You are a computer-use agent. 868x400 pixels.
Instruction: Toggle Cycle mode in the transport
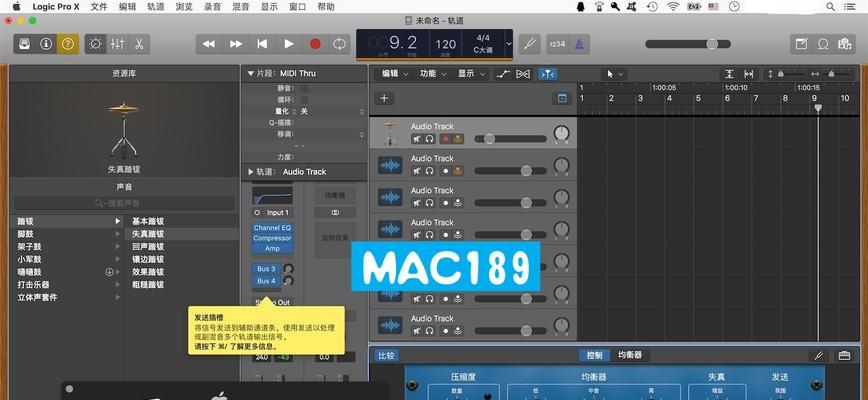point(339,44)
